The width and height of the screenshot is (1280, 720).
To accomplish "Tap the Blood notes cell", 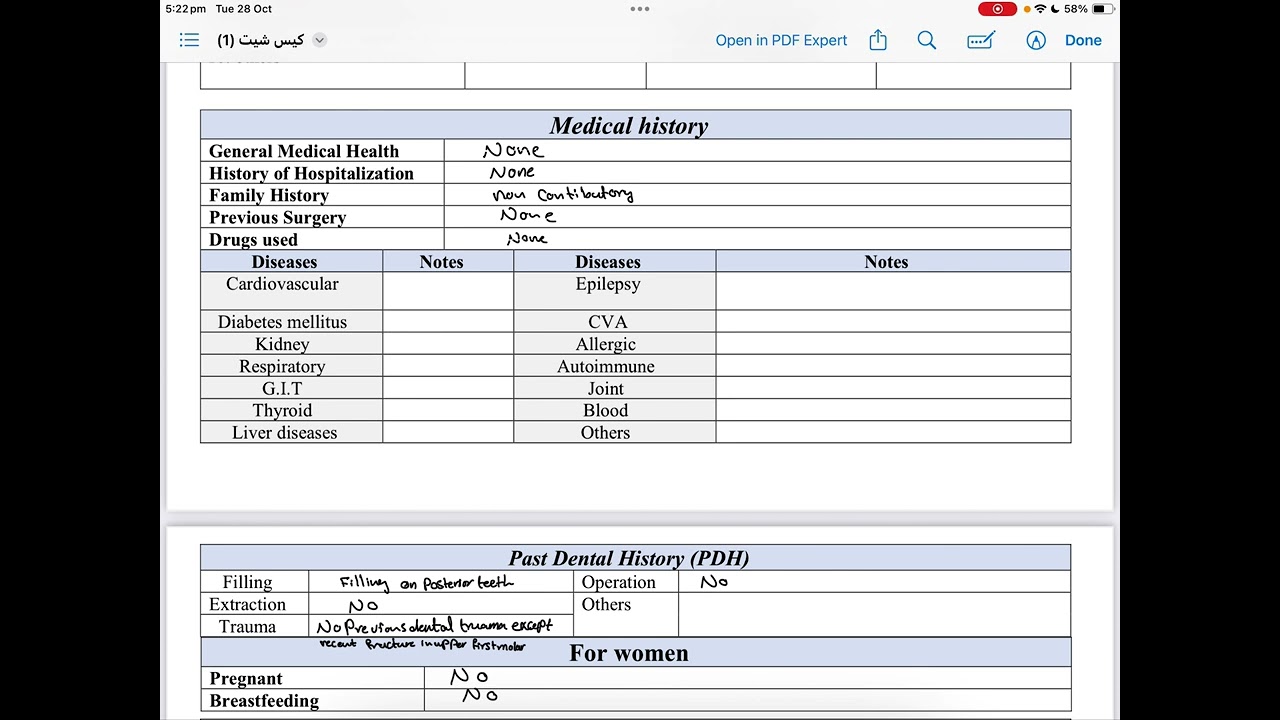I will click(893, 409).
